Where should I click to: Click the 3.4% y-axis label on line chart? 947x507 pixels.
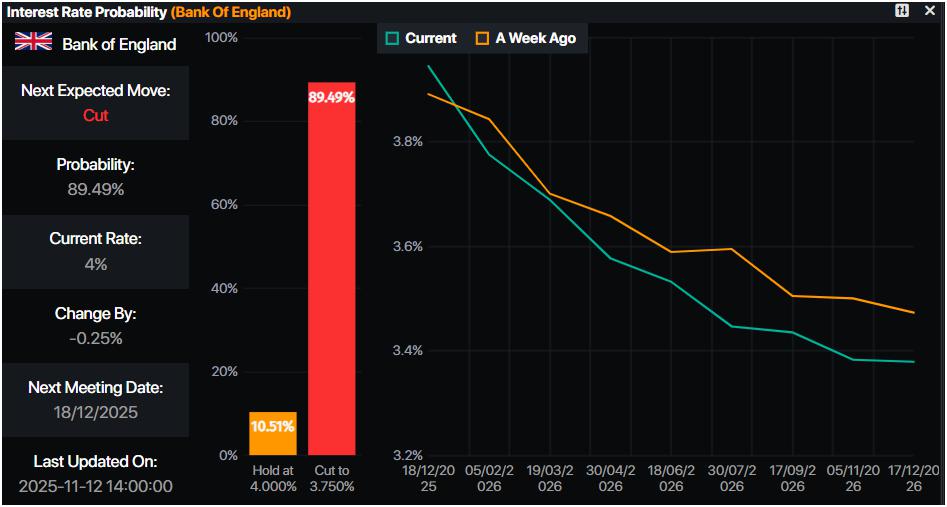(x=408, y=351)
